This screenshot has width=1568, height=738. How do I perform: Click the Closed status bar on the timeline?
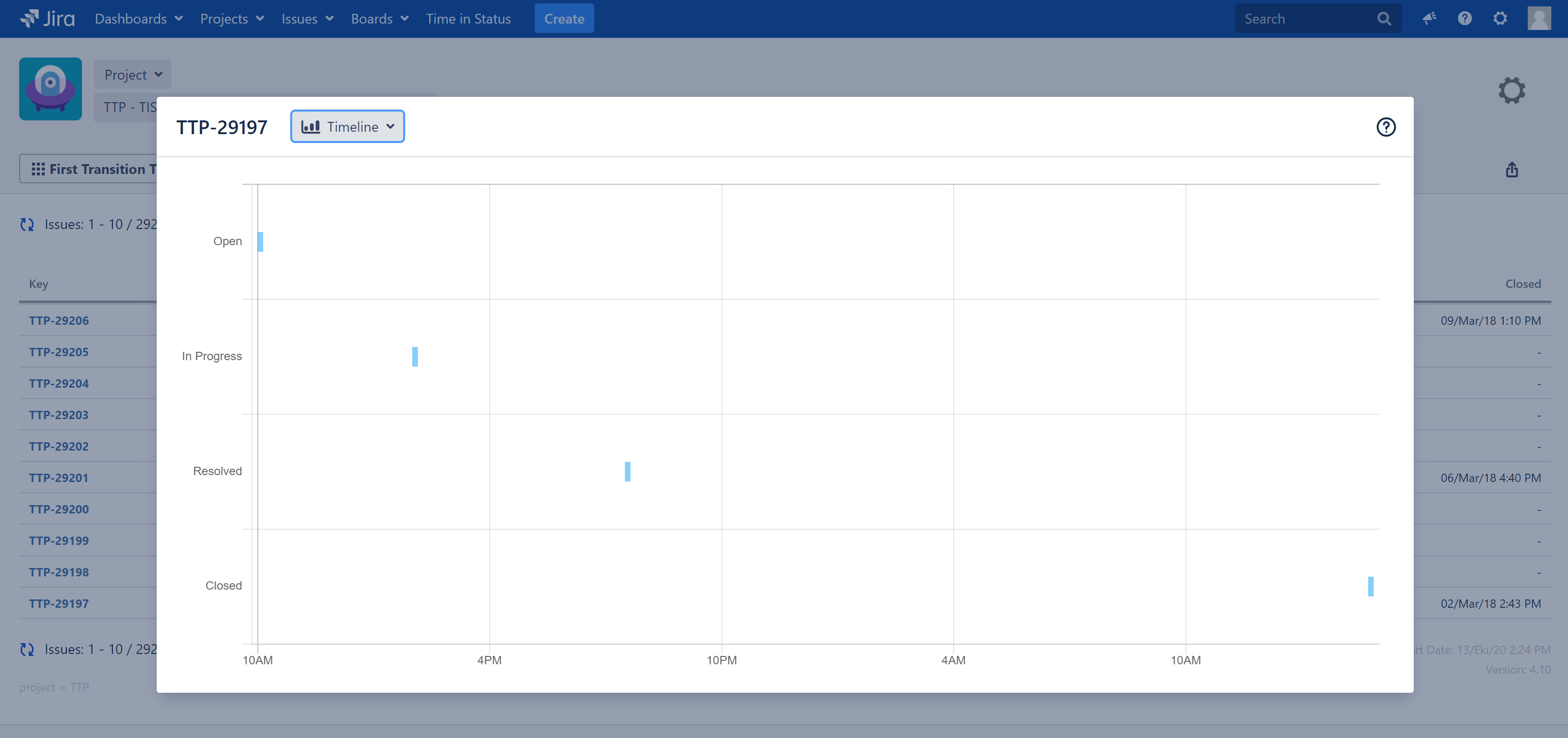click(1370, 586)
